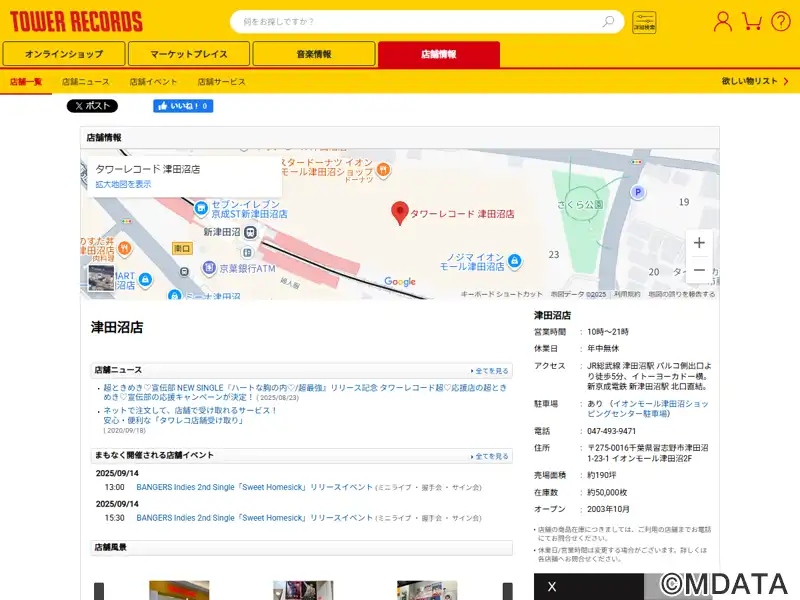The width and height of the screenshot is (800, 600).
Task: Click the Facebook いいね! button
Action: 183,106
